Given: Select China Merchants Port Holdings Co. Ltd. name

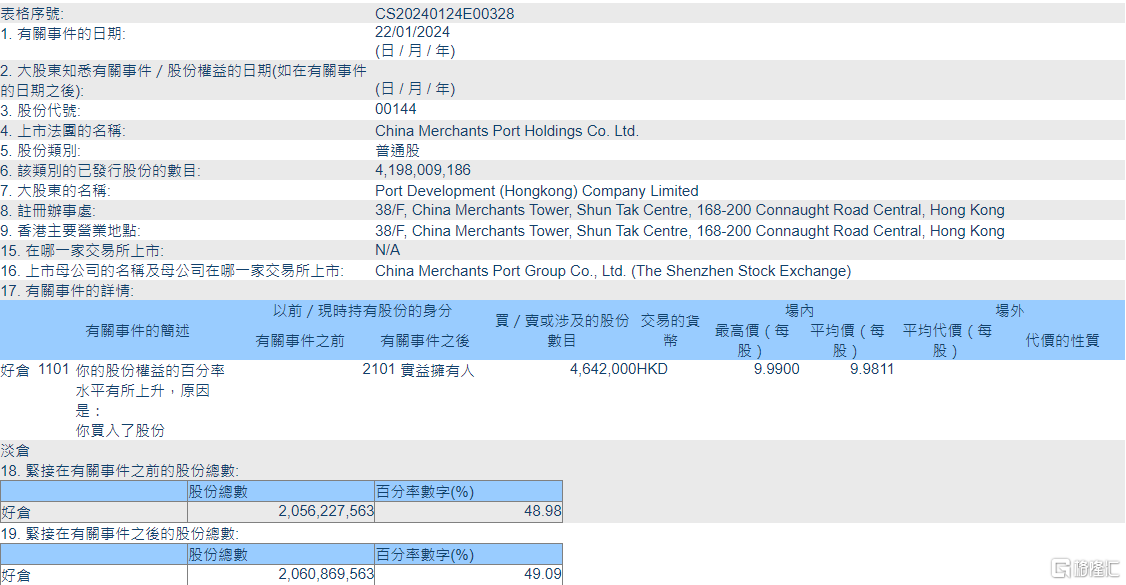Looking at the screenshot, I should 507,131.
